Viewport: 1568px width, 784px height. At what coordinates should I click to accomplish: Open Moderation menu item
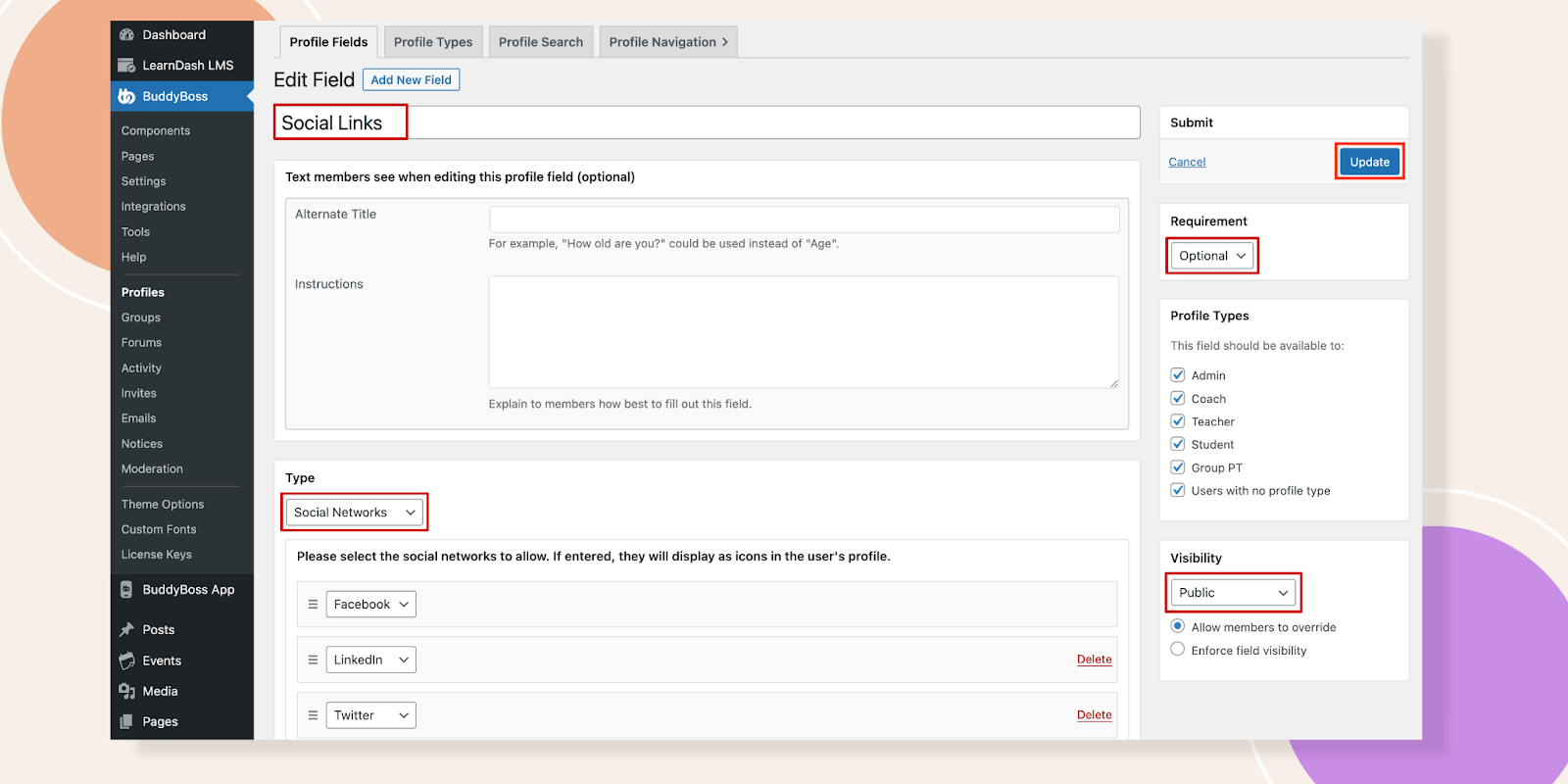tap(152, 469)
